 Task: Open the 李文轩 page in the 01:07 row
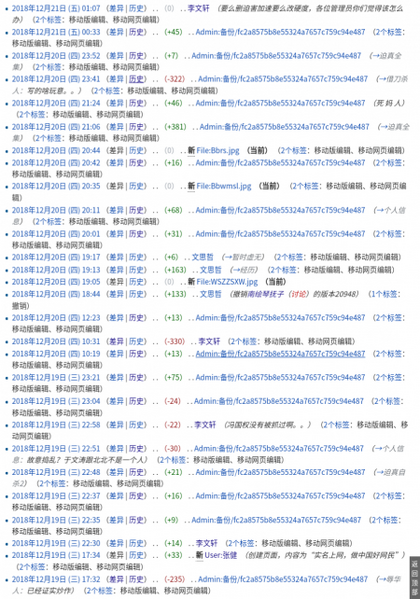click(x=198, y=8)
